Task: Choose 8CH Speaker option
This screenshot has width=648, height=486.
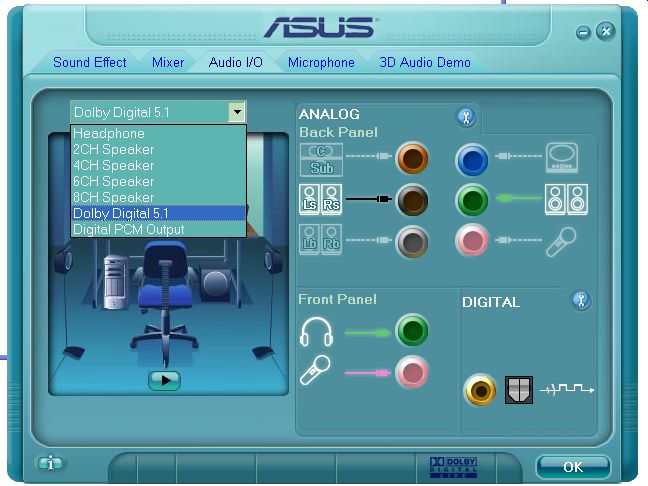Action: pos(159,197)
